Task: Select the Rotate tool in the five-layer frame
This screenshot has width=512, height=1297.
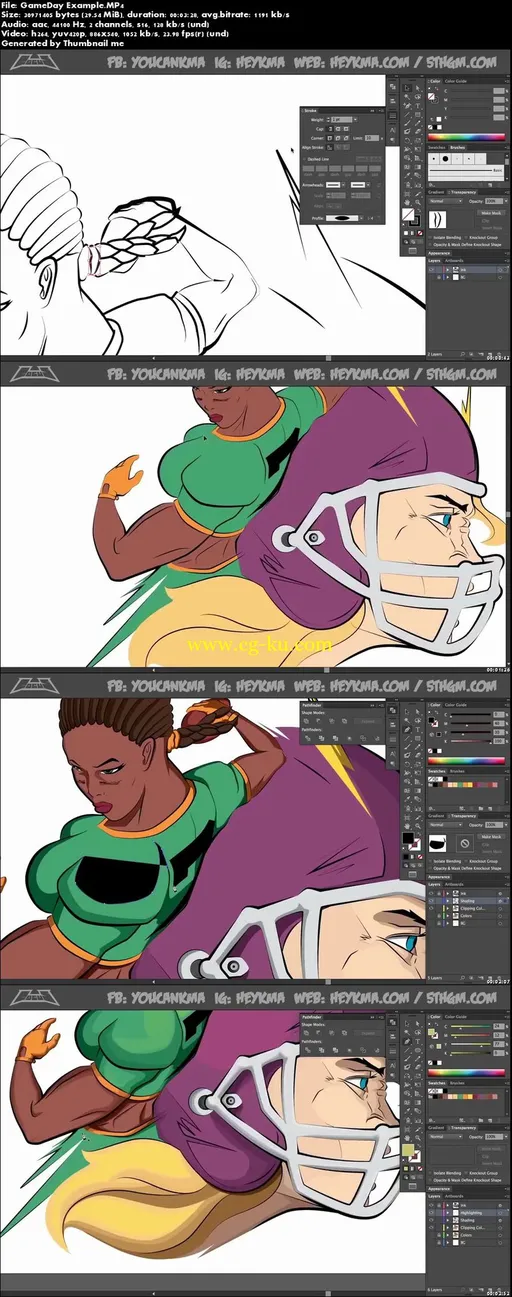Action: 407,764
